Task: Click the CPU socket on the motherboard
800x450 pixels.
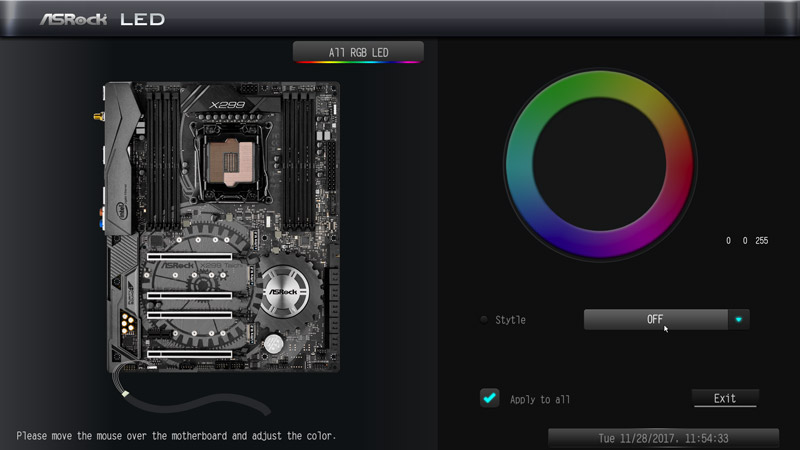Action: (231, 161)
